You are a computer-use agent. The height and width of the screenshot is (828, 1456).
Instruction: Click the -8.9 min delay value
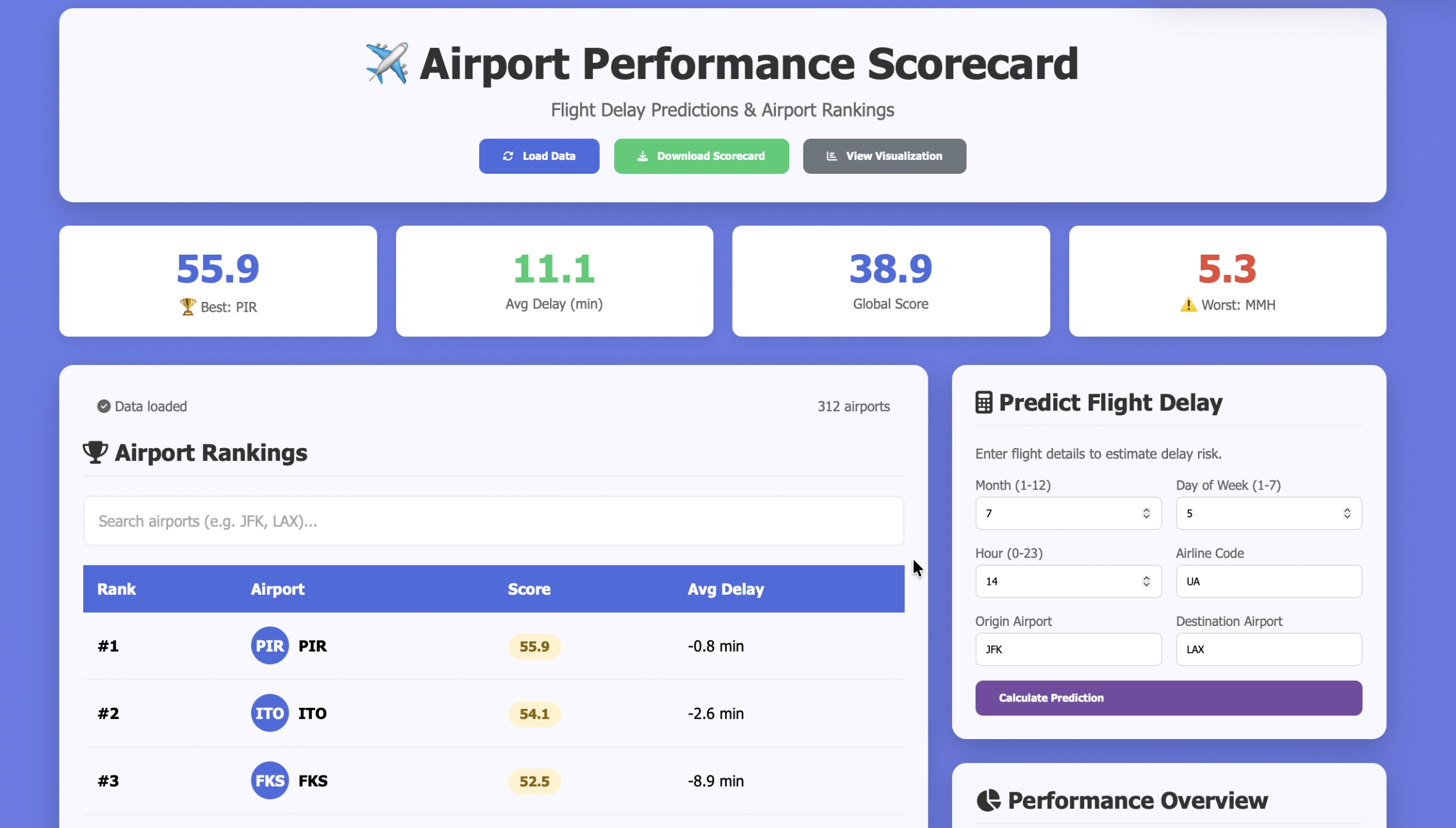point(716,781)
